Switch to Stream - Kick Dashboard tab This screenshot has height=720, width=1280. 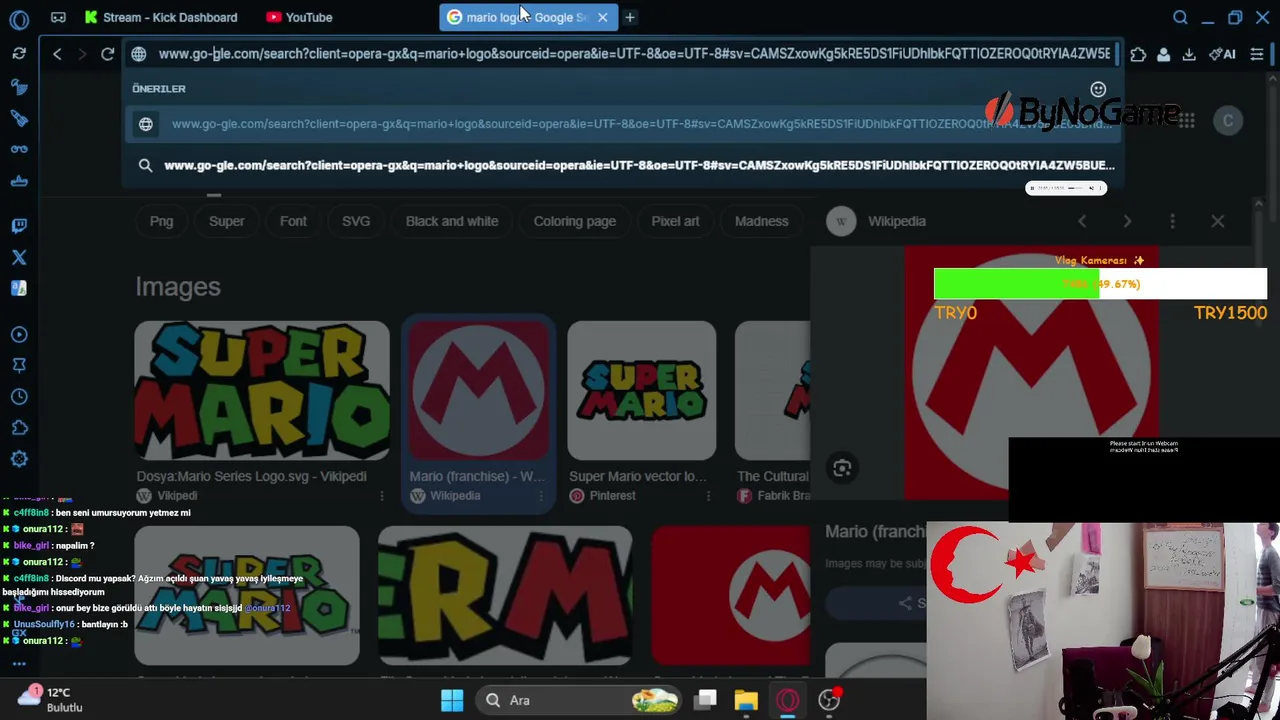[x=160, y=17]
